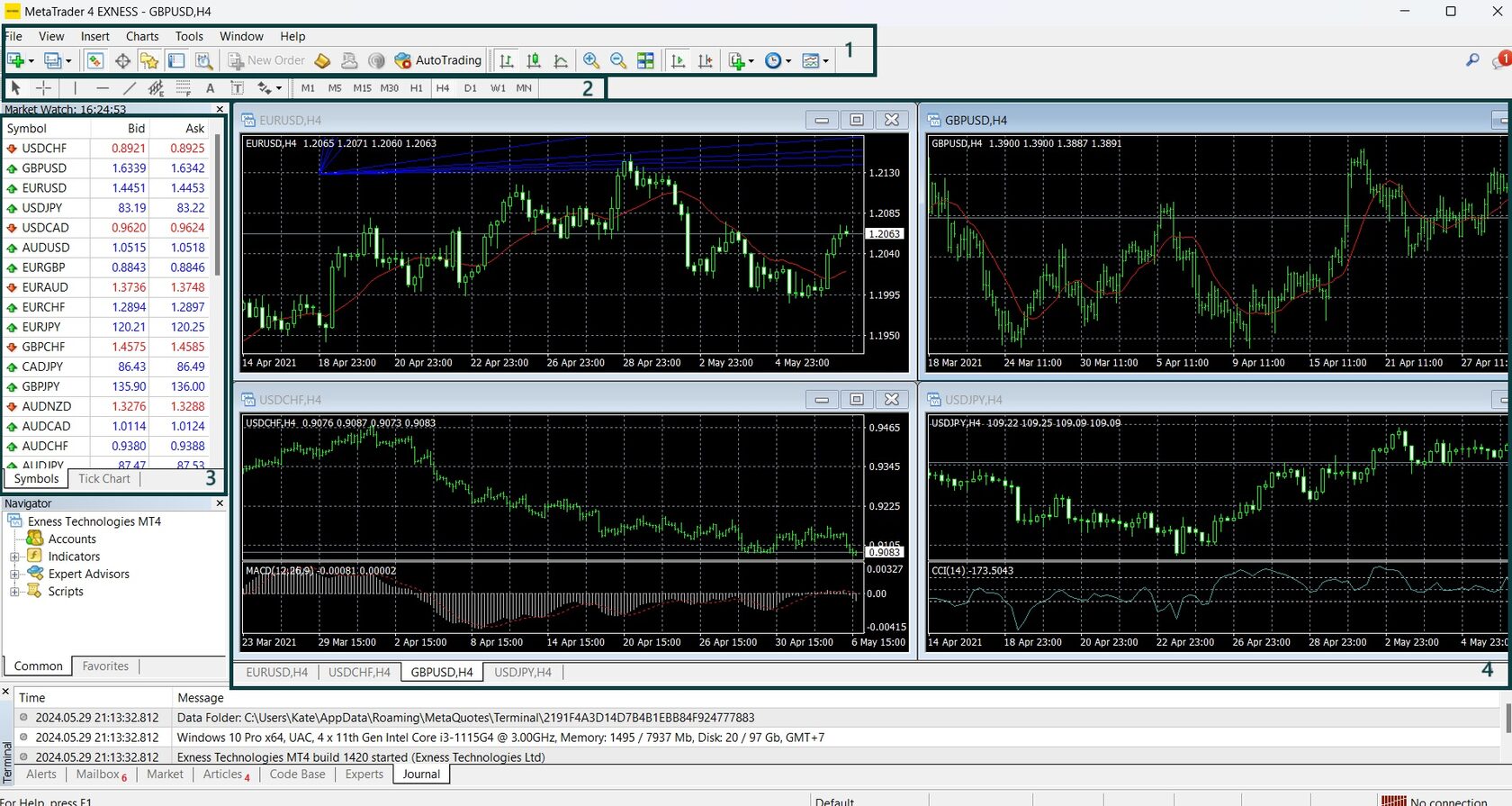Viewport: 1512px width, 806px height.
Task: Click the Zoom Out magnifier icon
Action: pyautogui.click(x=618, y=60)
